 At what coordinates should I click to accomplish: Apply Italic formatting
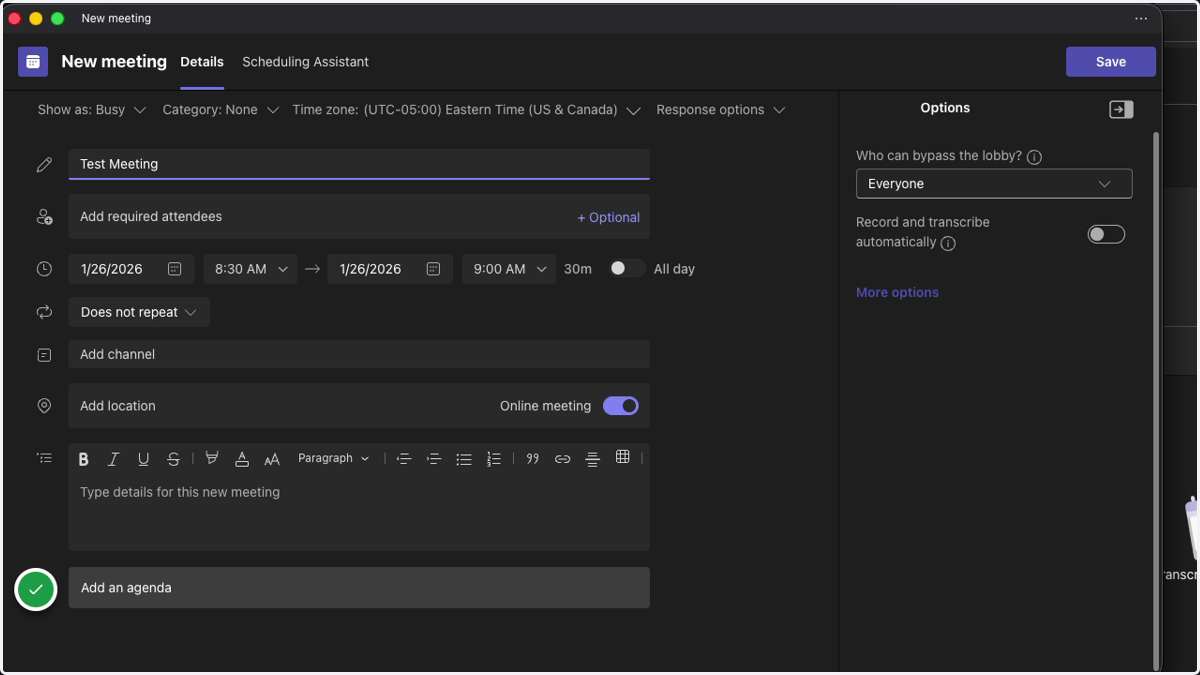click(x=113, y=459)
